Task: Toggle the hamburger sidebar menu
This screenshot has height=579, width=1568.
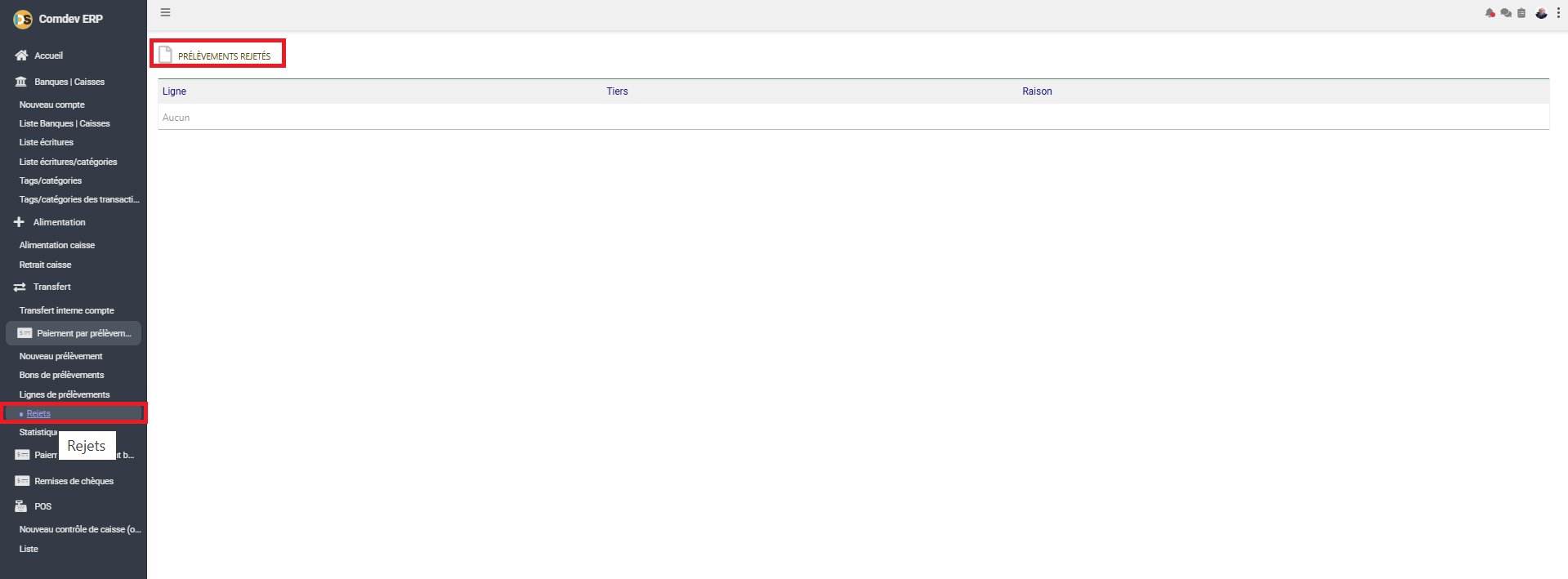Action: [x=165, y=12]
